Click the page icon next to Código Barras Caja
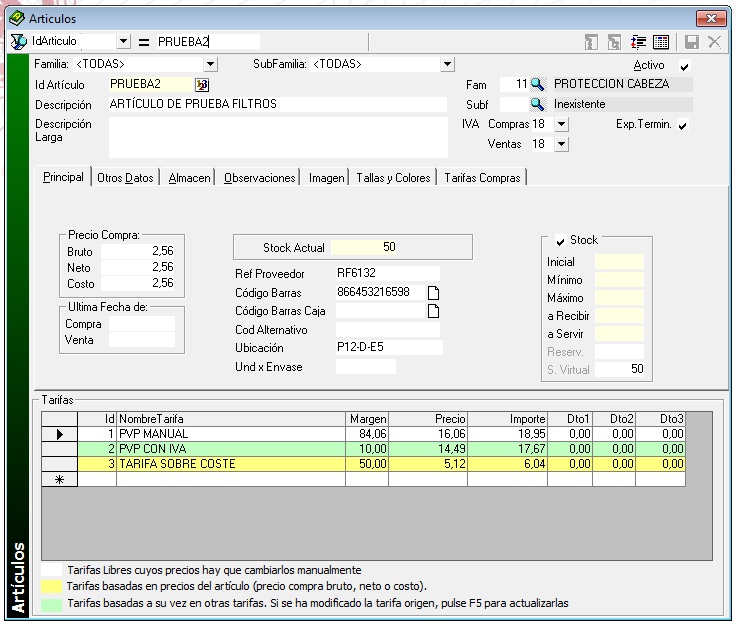This screenshot has width=736, height=629. pos(433,311)
